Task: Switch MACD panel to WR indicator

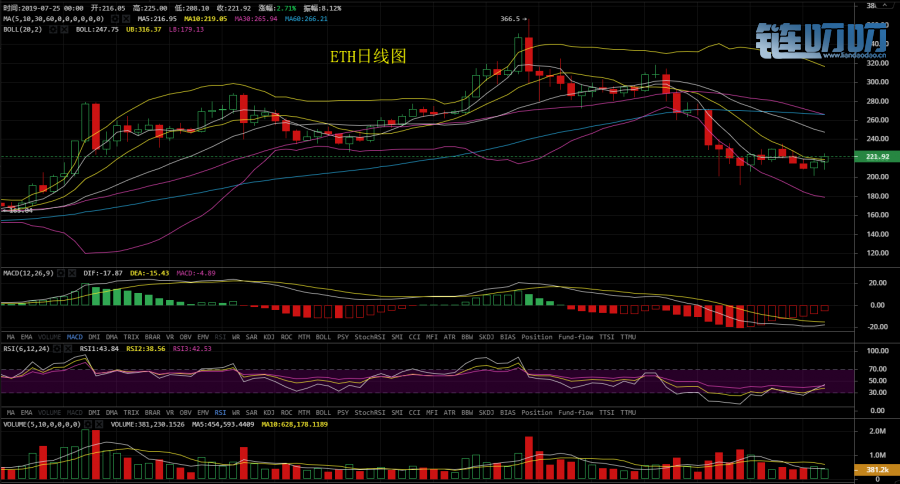Action: coord(236,337)
